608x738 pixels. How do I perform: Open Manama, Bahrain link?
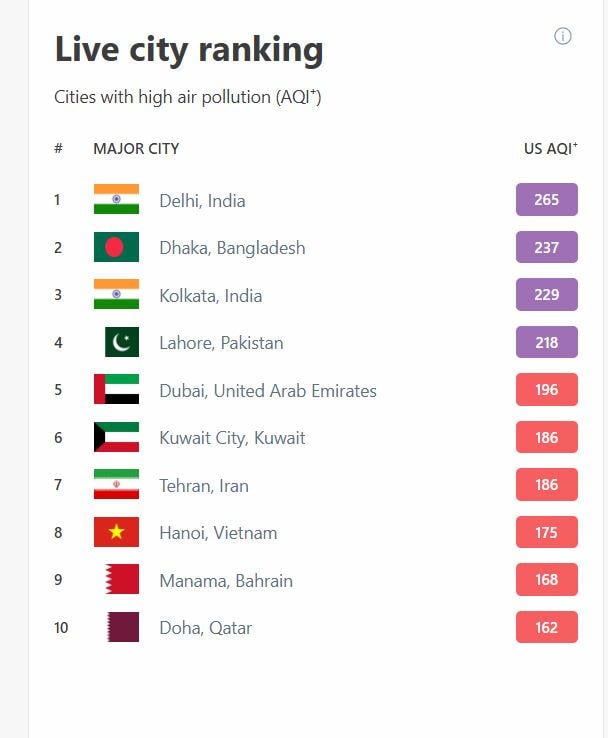[226, 581]
